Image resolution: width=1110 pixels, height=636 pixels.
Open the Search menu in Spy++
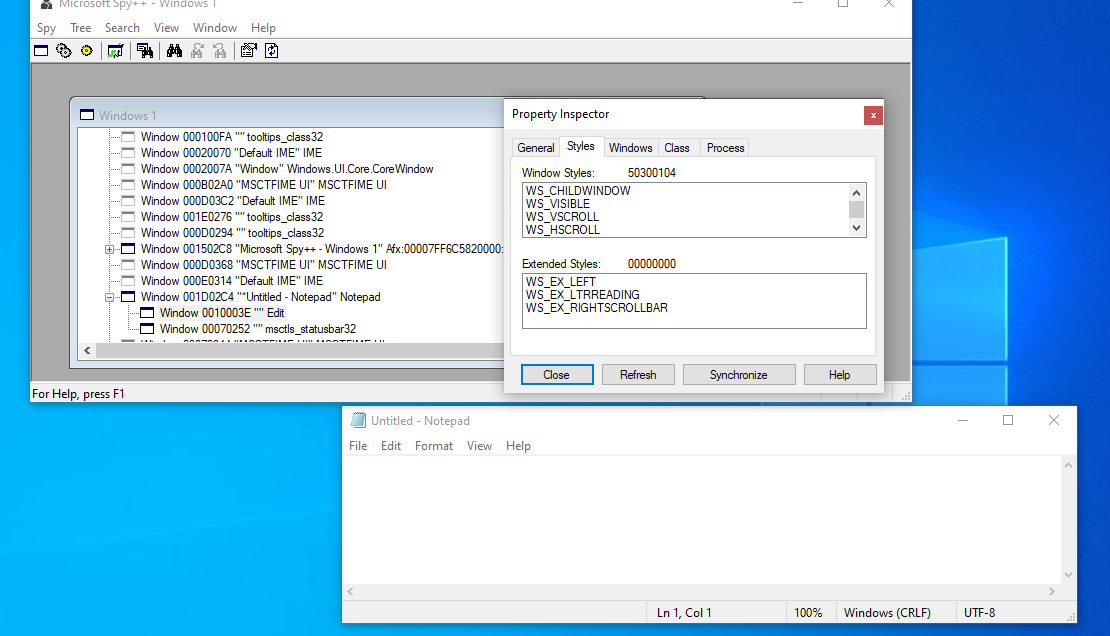(122, 28)
